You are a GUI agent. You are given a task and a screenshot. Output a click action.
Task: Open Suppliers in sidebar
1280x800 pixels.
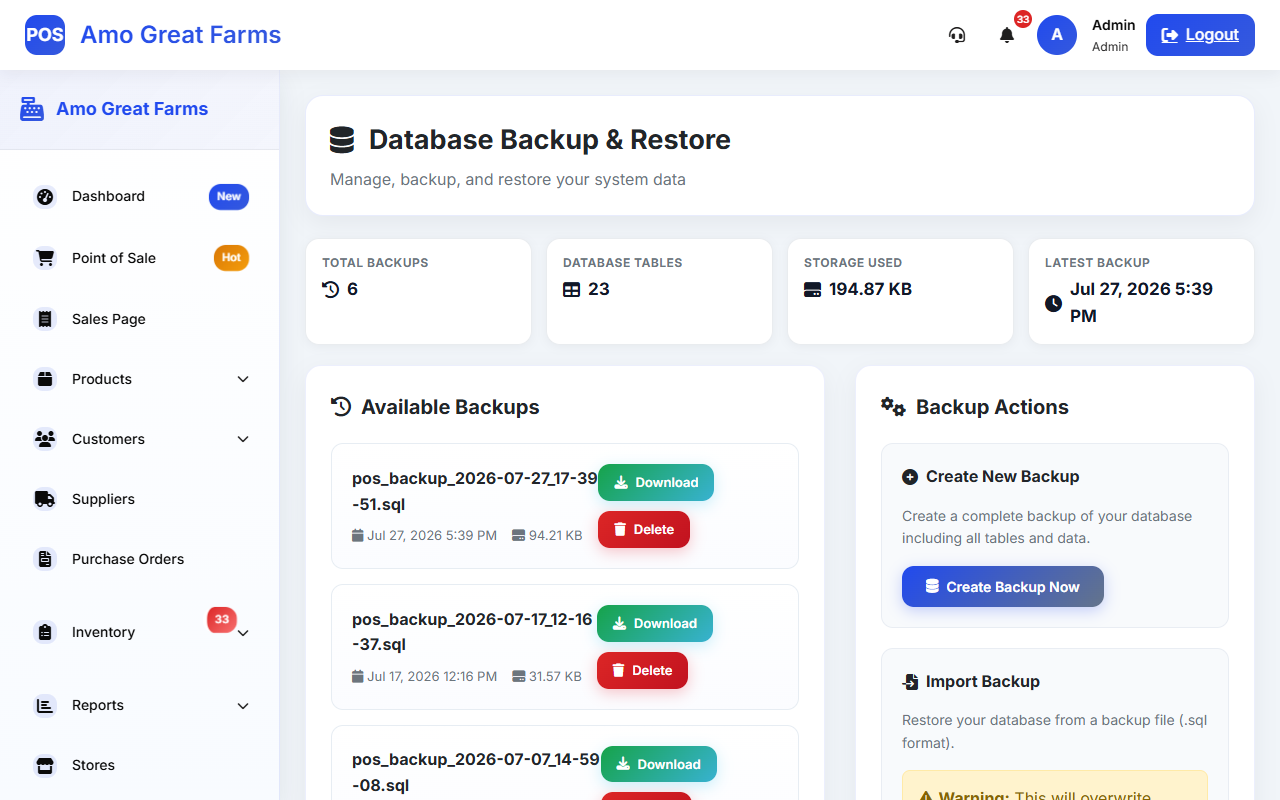[140, 499]
